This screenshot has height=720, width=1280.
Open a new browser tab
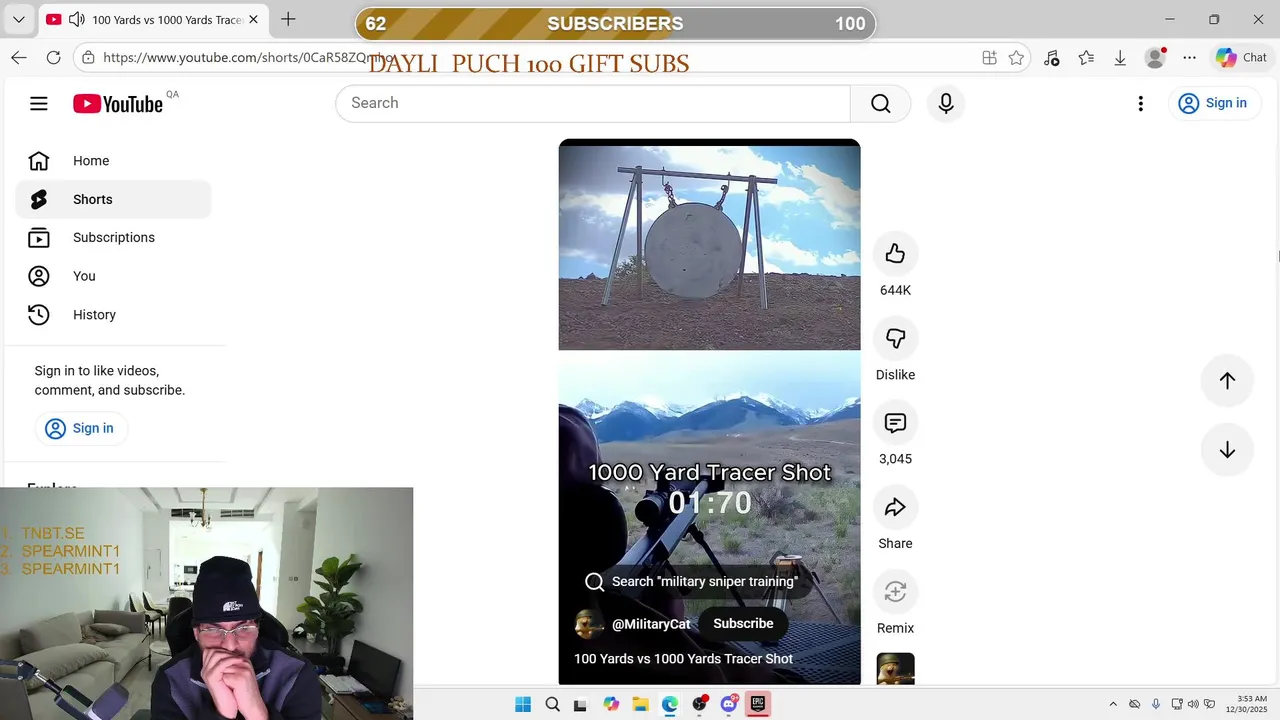pyautogui.click(x=288, y=19)
